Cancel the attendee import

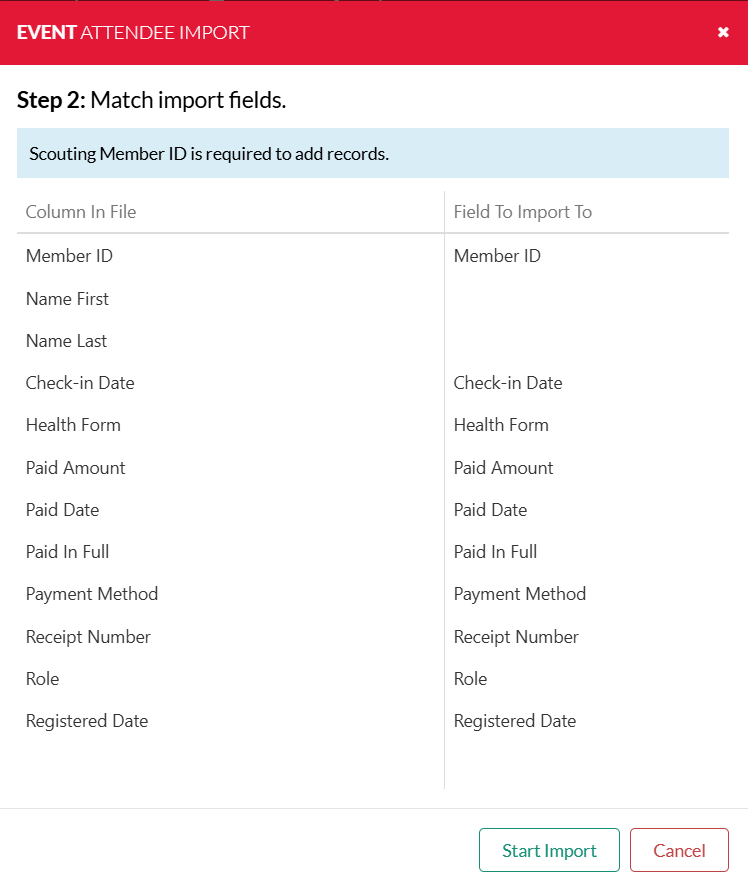point(679,850)
